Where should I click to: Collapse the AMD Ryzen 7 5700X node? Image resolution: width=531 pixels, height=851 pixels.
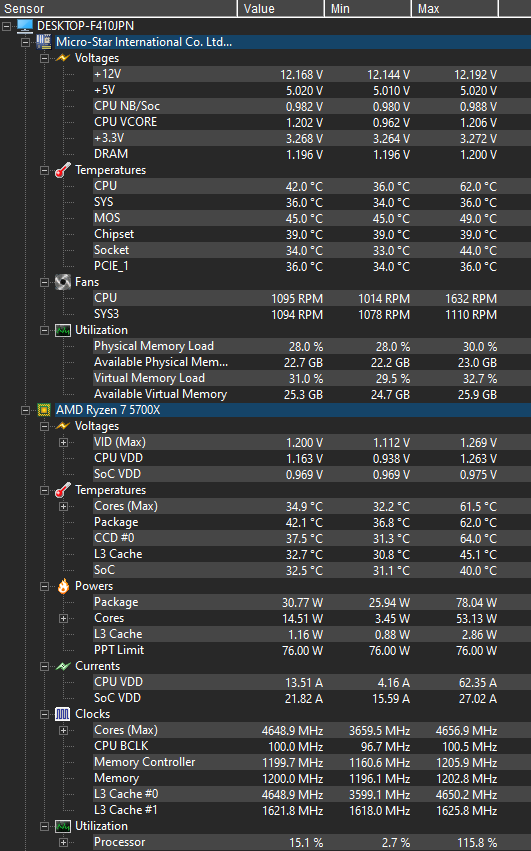pyautogui.click(x=26, y=410)
